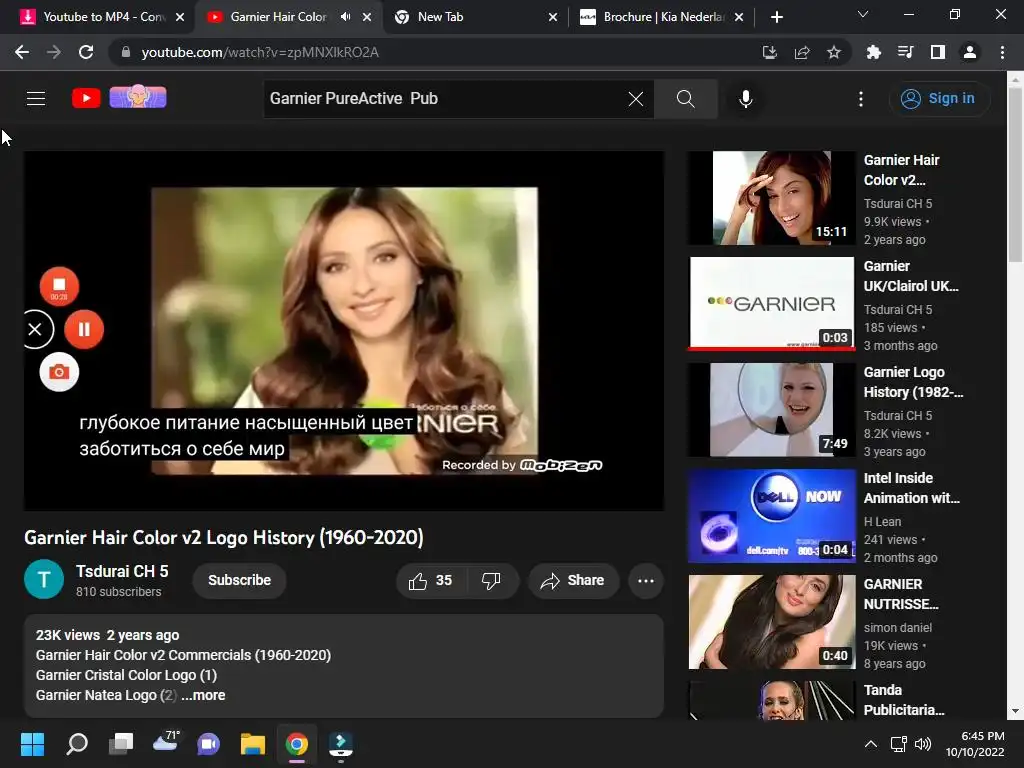The width and height of the screenshot is (1024, 768).
Task: Clear the search box text
Action: (x=635, y=99)
